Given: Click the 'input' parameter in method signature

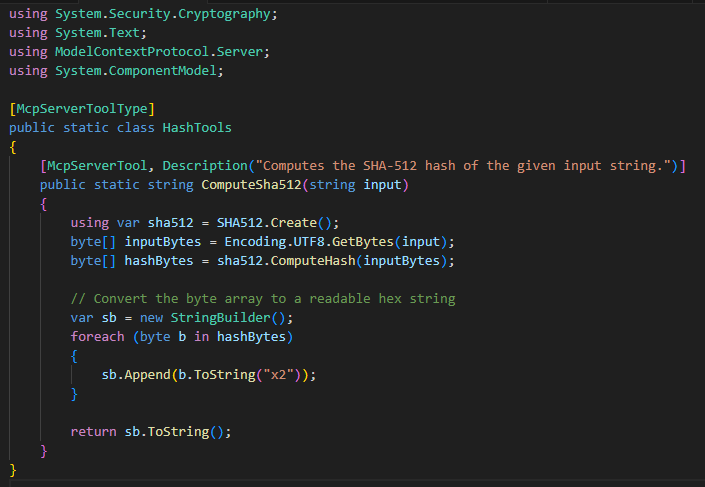Looking at the screenshot, I should pos(382,185).
